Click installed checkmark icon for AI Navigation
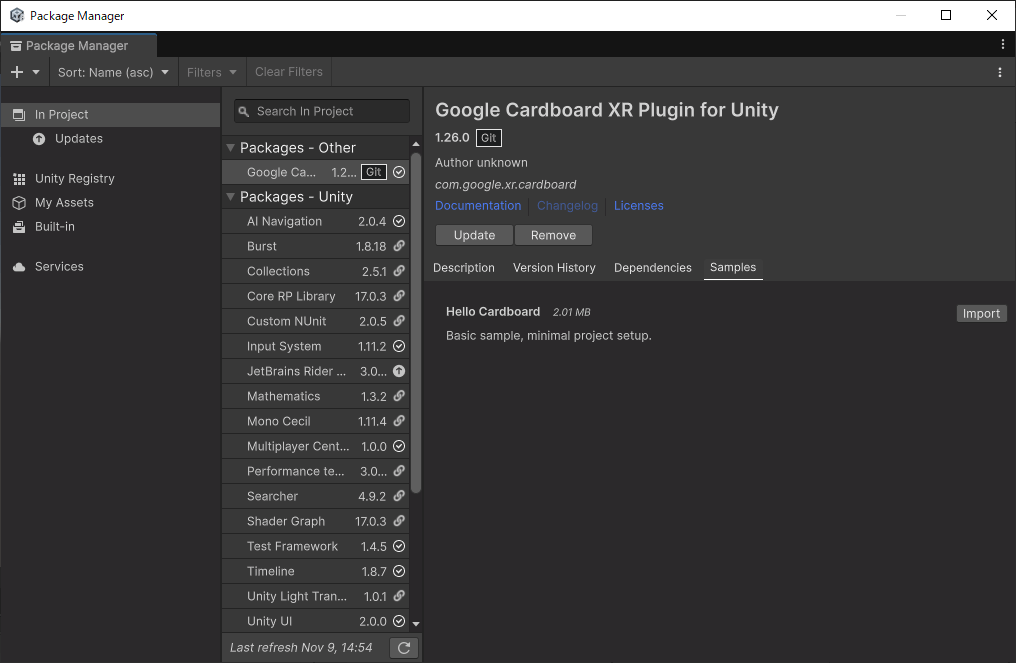This screenshot has width=1016, height=663. click(x=399, y=222)
